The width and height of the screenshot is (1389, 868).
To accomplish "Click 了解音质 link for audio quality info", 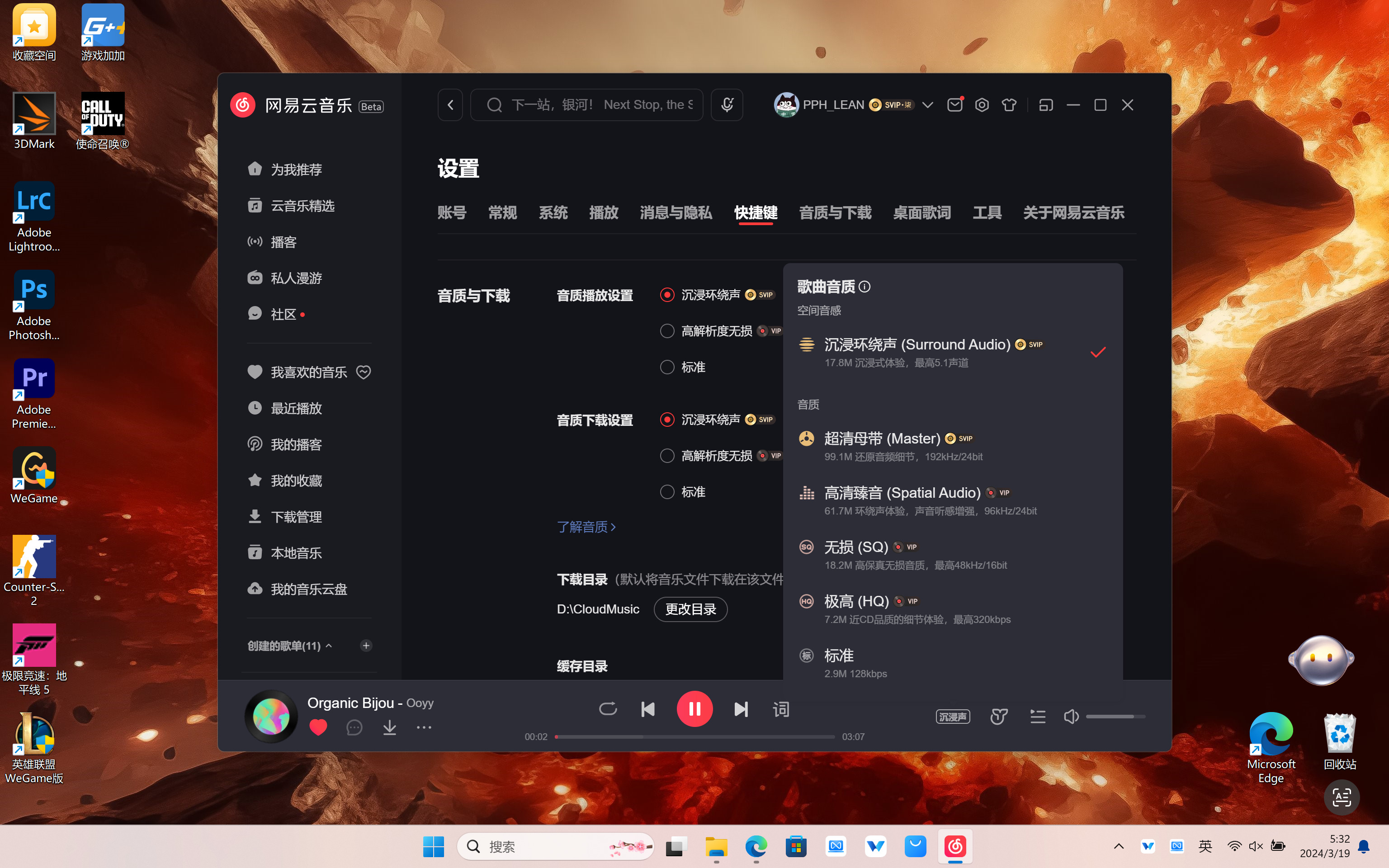I will click(584, 527).
